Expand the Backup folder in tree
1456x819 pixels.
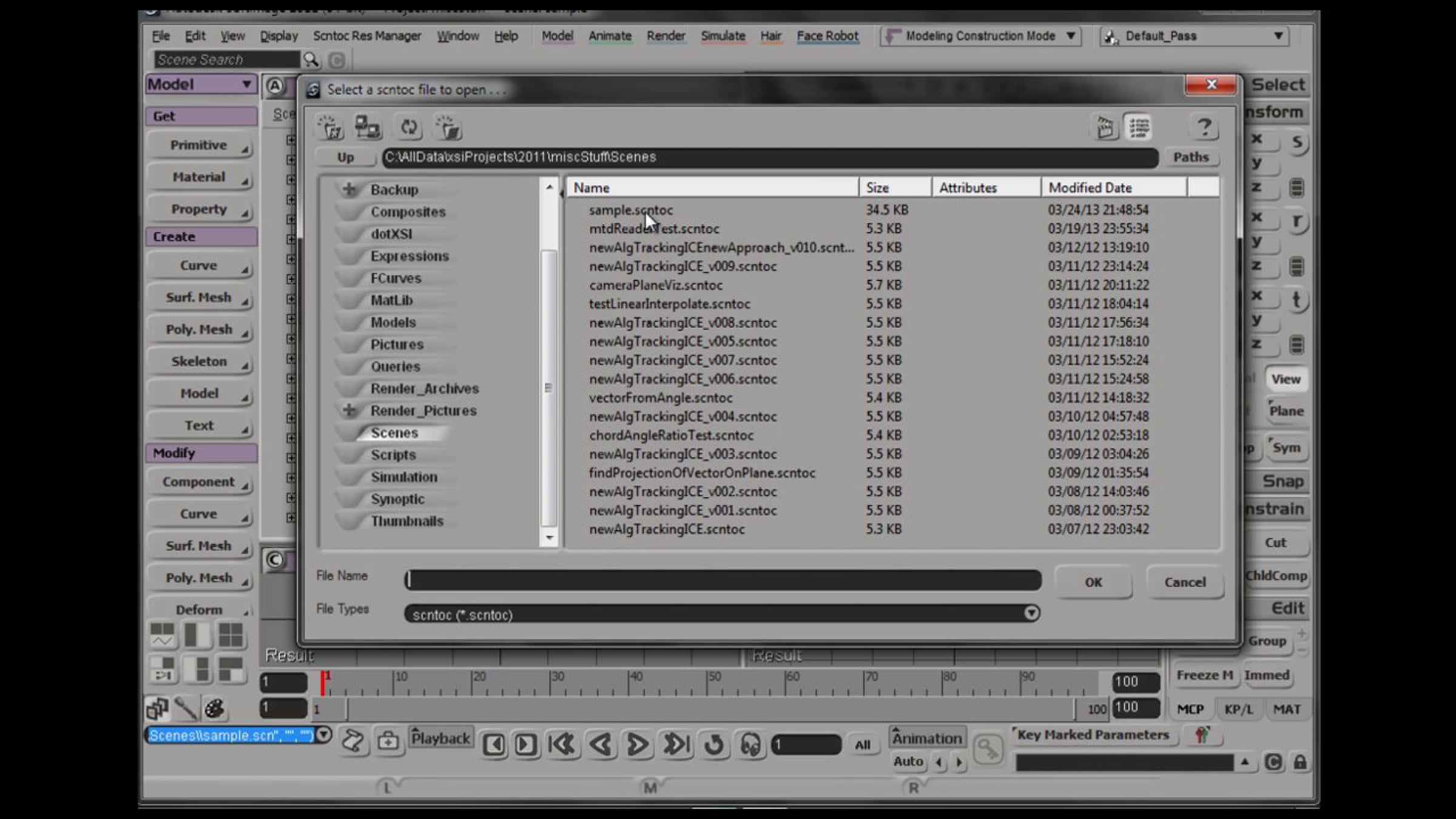coord(349,189)
